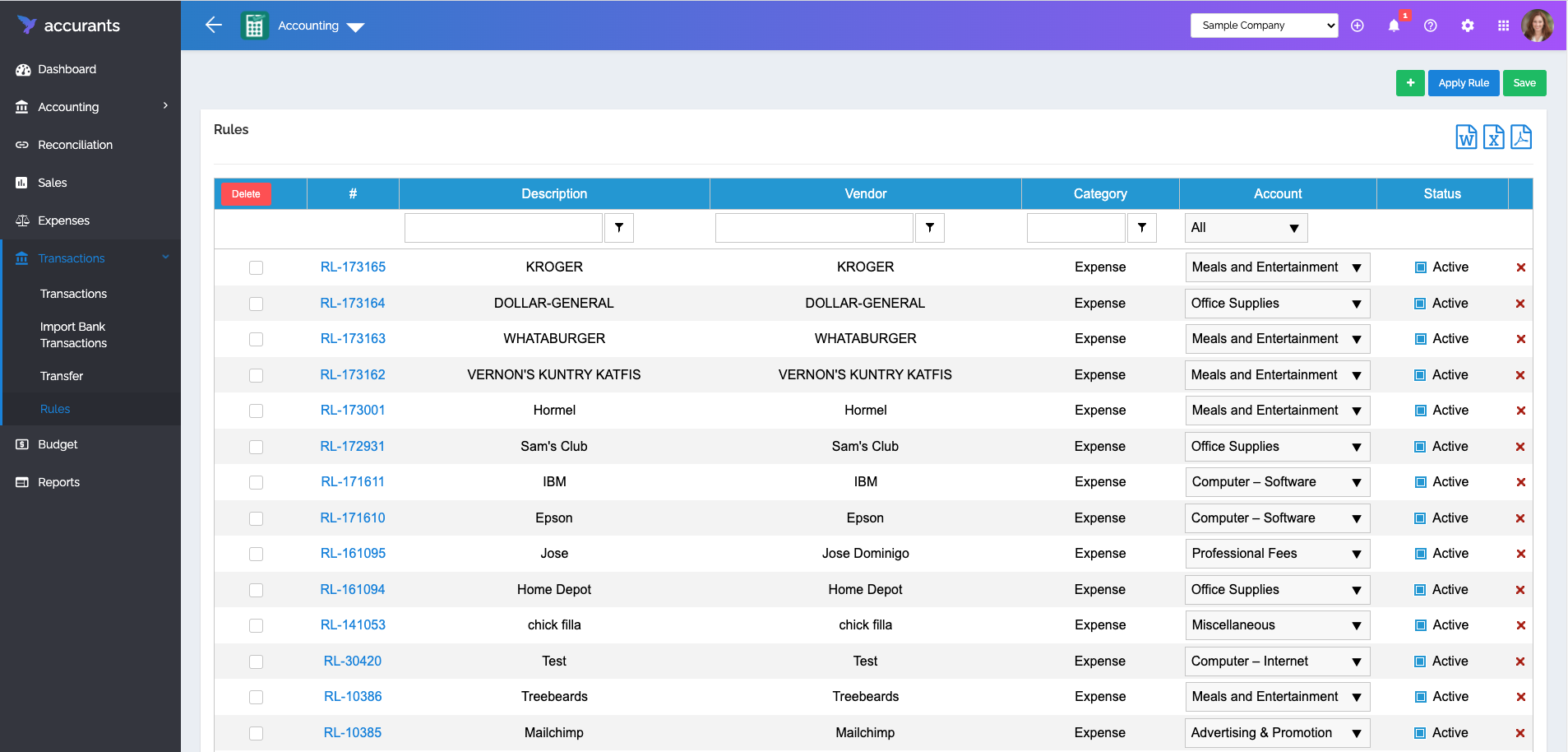Check the checkbox for rule RL-173165
Image resolution: width=1568 pixels, height=752 pixels.
point(256,267)
